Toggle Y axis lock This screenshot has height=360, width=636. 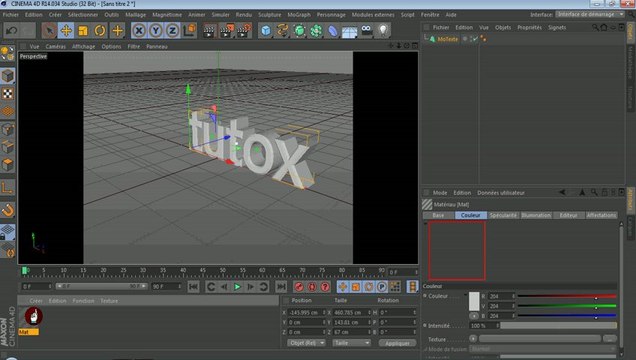tap(156, 30)
